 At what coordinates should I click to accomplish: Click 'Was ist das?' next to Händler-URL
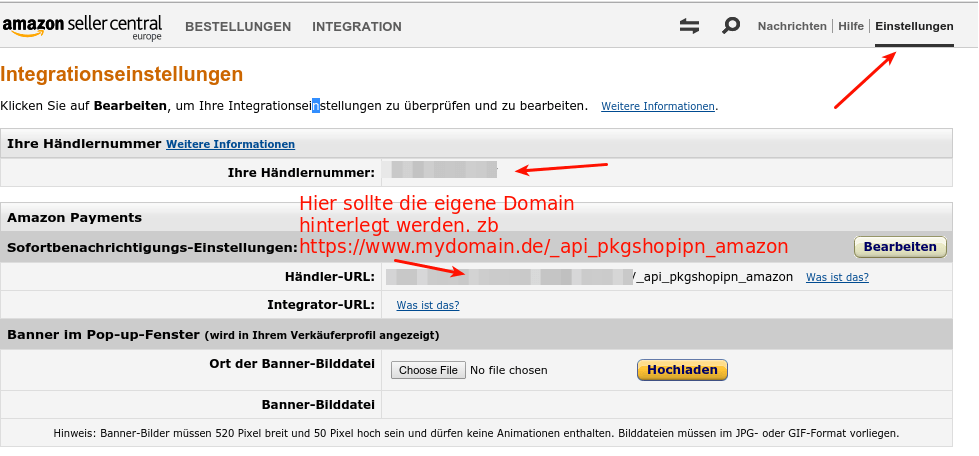click(x=837, y=277)
